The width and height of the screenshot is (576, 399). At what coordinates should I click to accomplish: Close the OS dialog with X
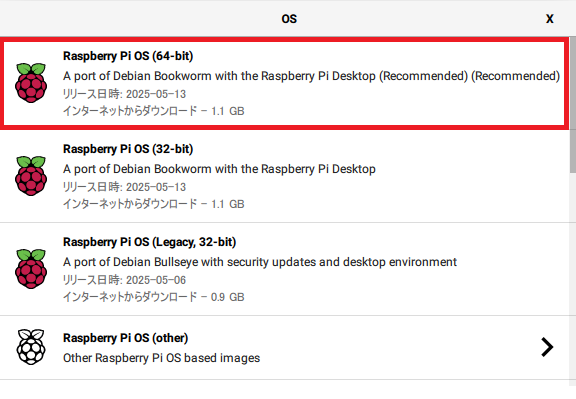coord(550,19)
